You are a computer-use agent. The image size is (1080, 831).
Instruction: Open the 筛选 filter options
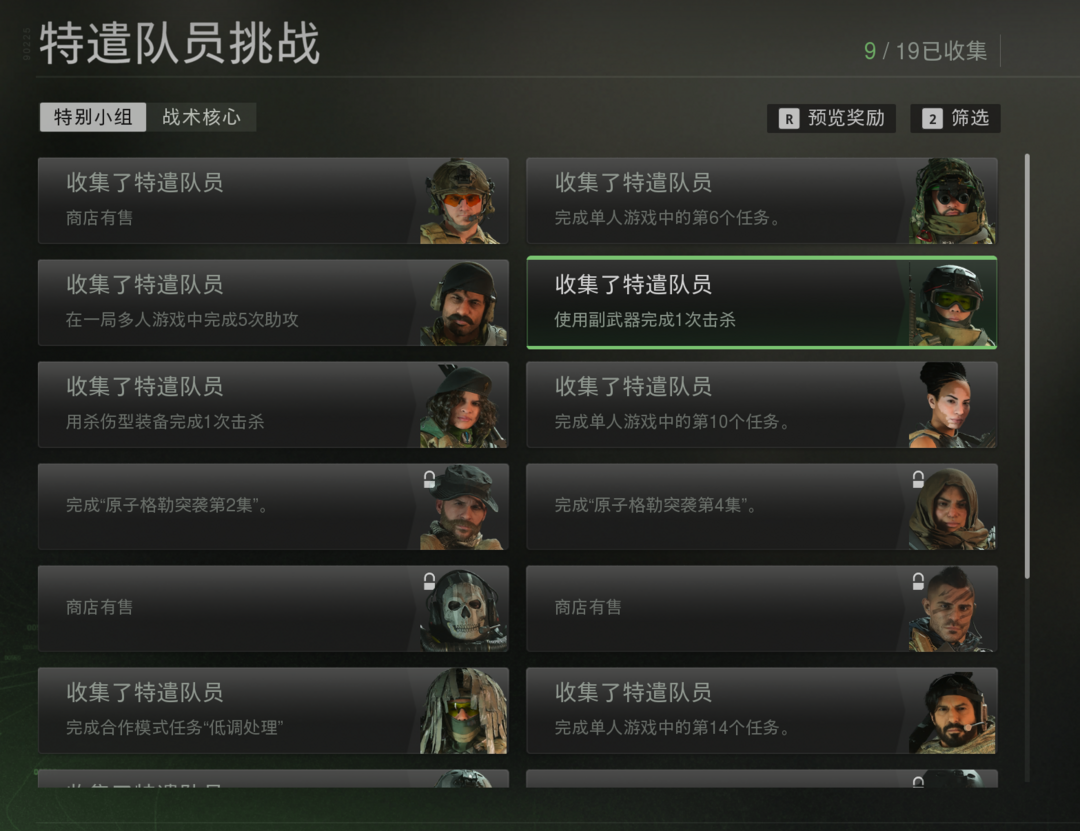pos(955,119)
